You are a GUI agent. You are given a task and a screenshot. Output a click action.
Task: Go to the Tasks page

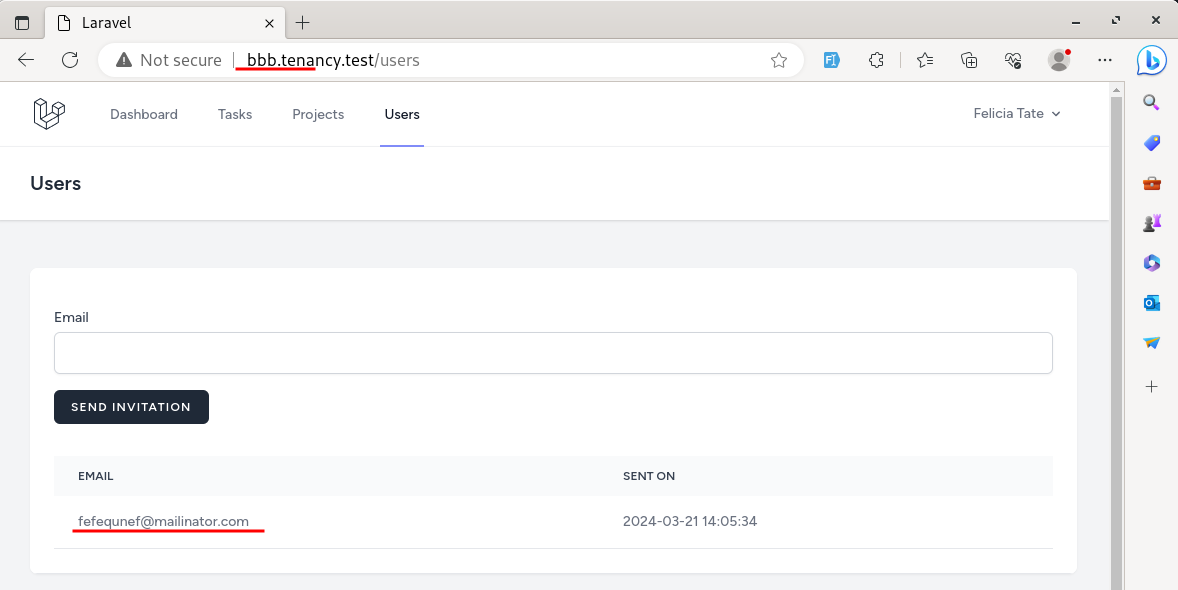(235, 114)
